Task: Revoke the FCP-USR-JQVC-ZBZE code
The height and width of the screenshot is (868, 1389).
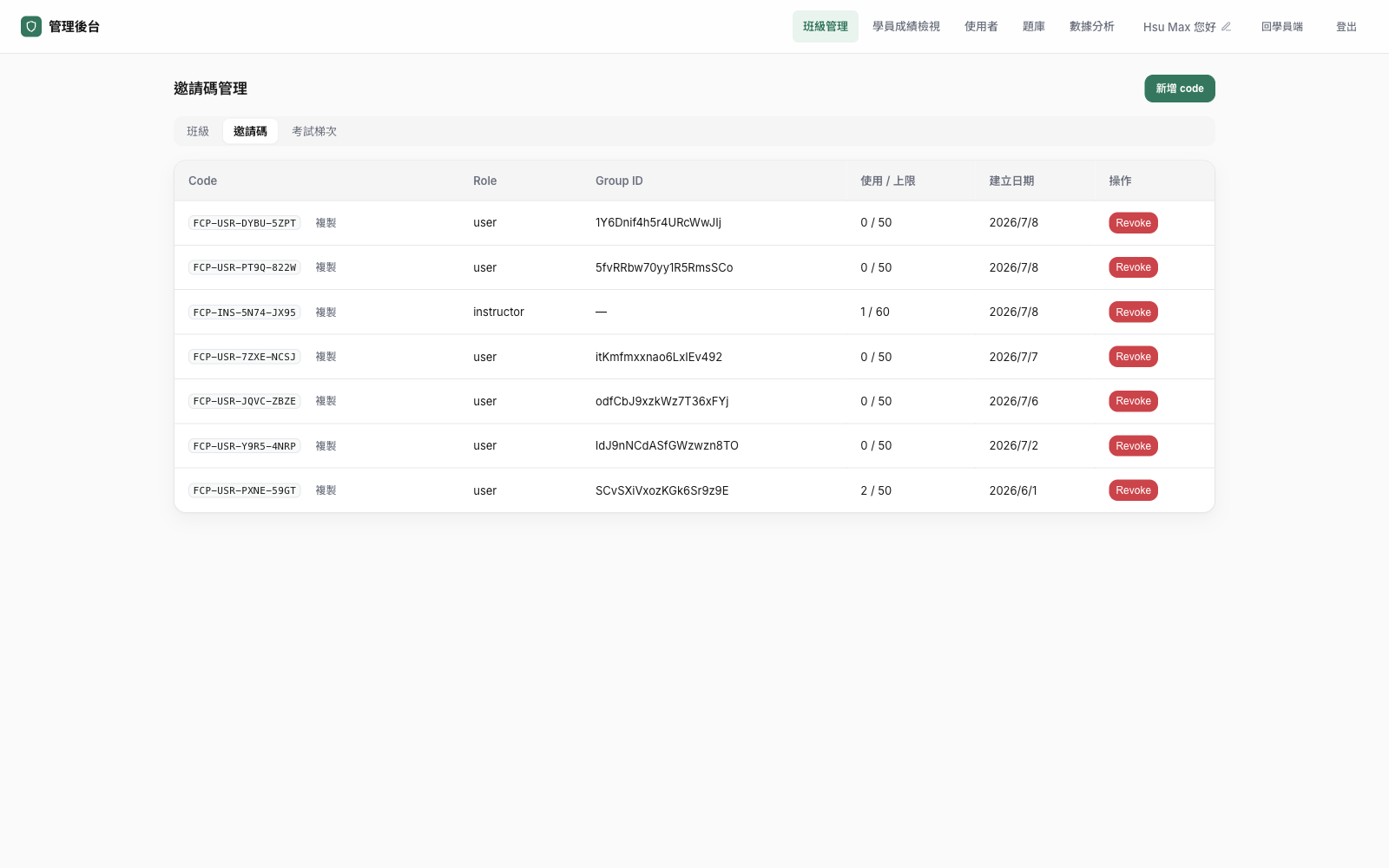Action: click(1133, 401)
